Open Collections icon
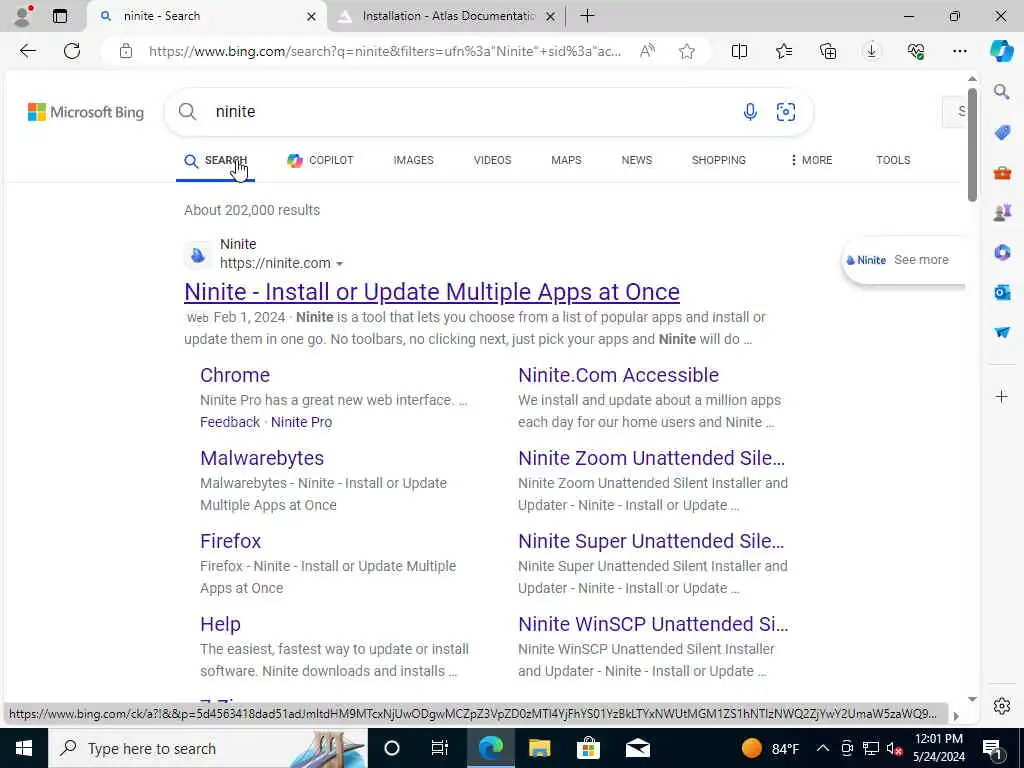This screenshot has height=768, width=1024. (x=828, y=51)
